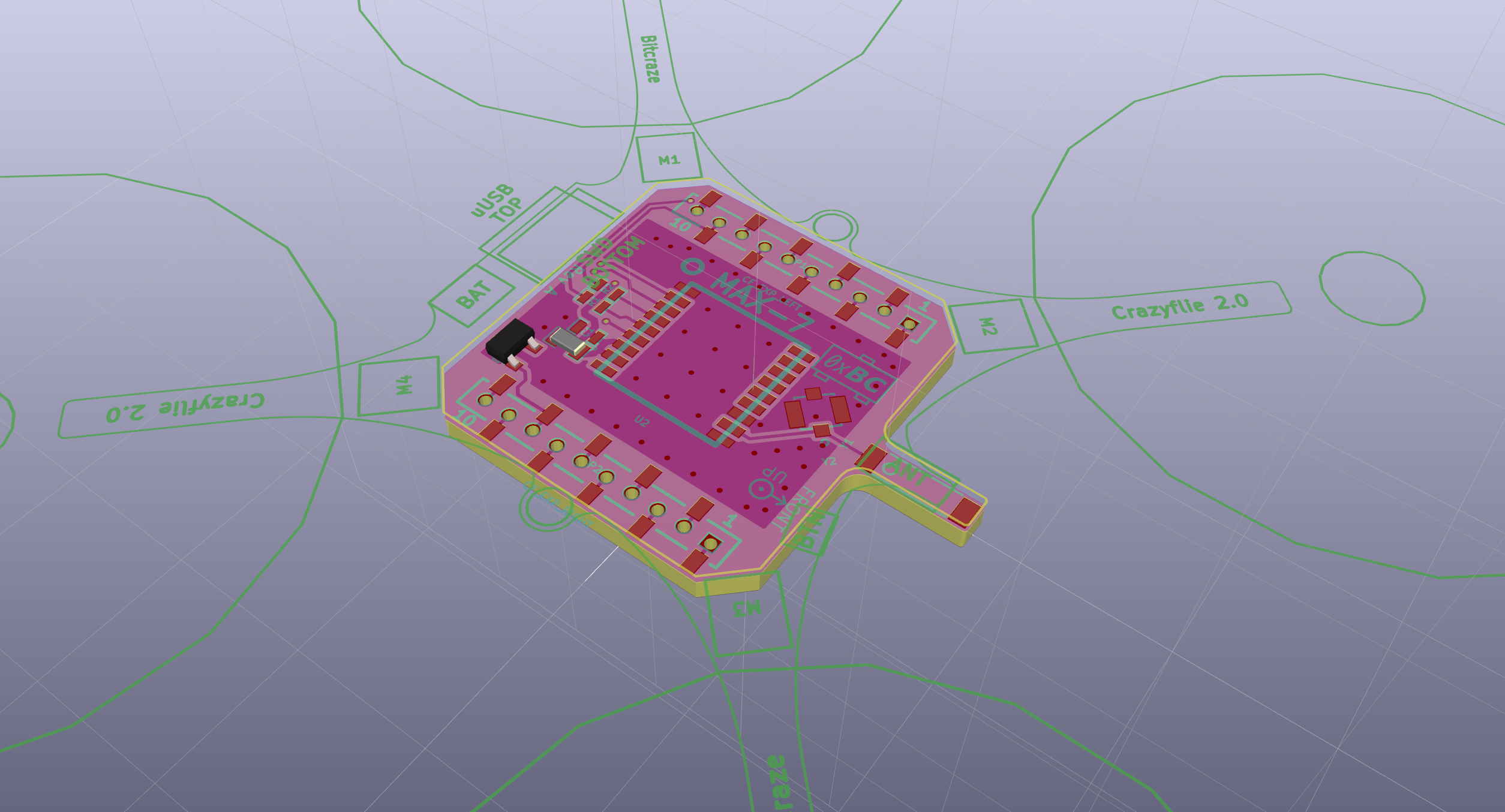Click the Bitcraze text on the top arm
The width and height of the screenshot is (1505, 812).
click(650, 59)
